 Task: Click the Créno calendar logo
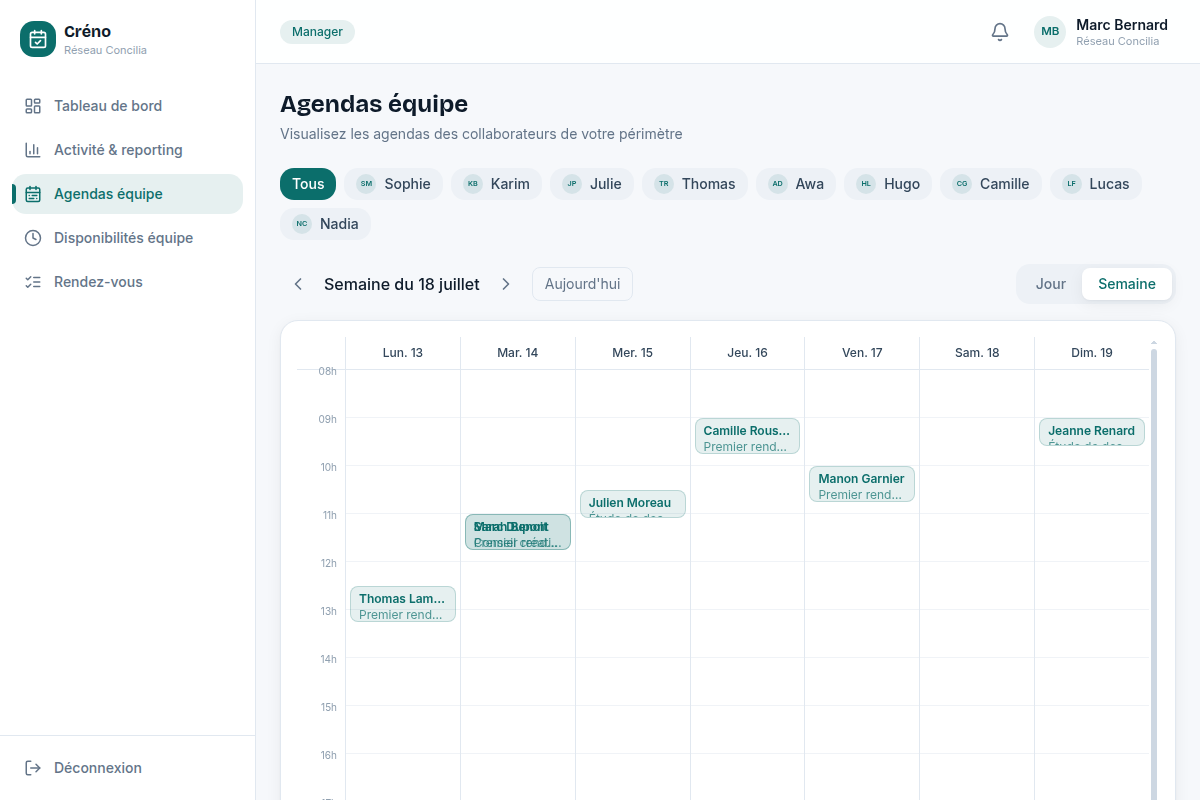pos(38,39)
